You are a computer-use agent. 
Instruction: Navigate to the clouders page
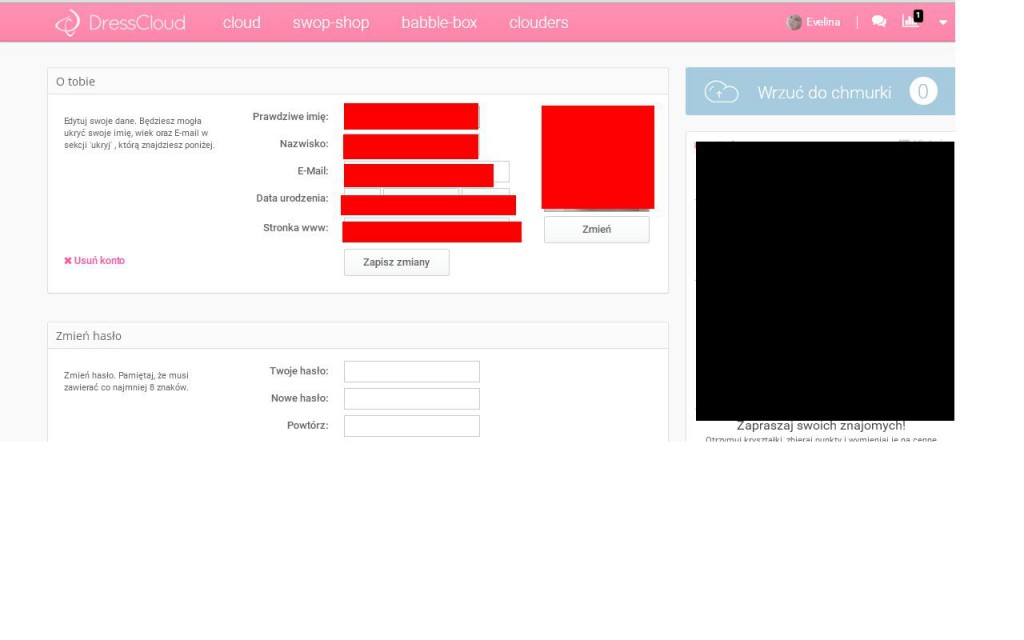click(538, 23)
